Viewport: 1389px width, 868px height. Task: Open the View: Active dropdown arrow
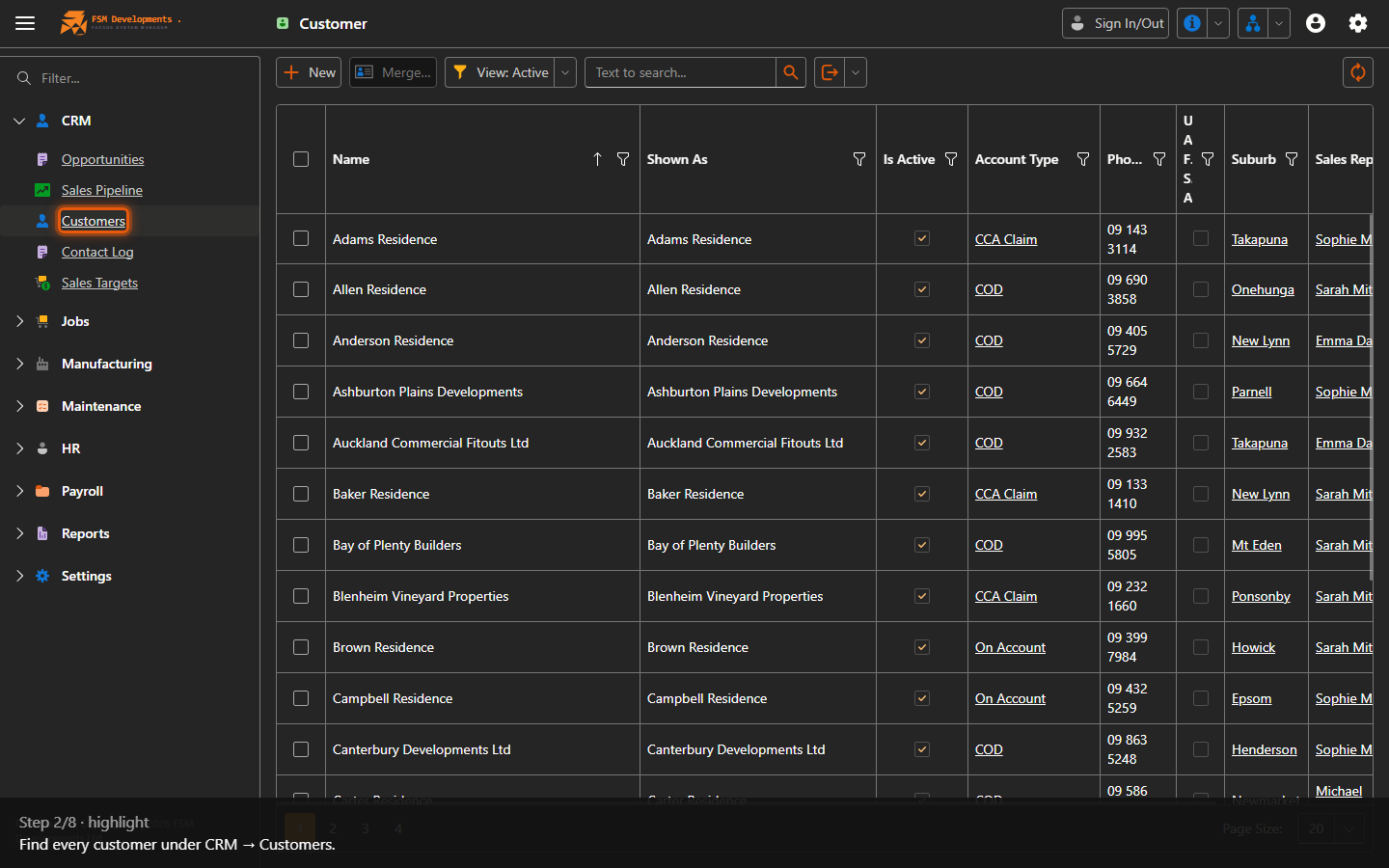pyautogui.click(x=565, y=72)
